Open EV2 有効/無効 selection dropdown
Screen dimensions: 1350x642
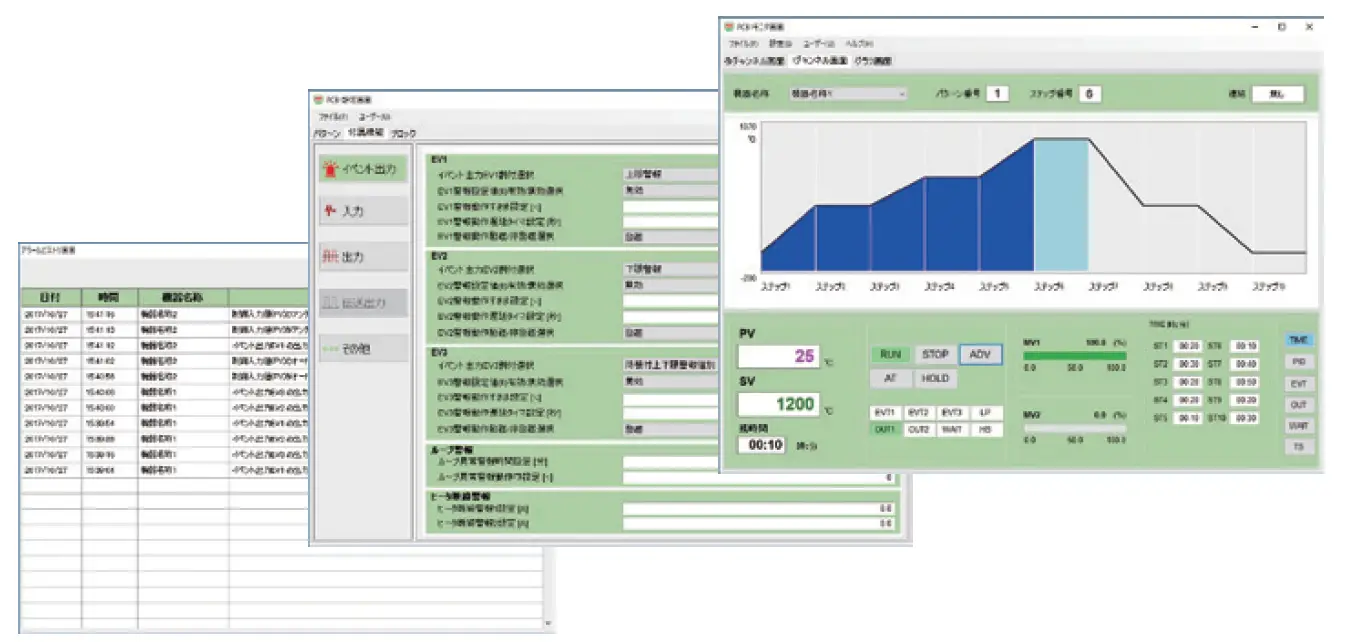click(x=670, y=285)
